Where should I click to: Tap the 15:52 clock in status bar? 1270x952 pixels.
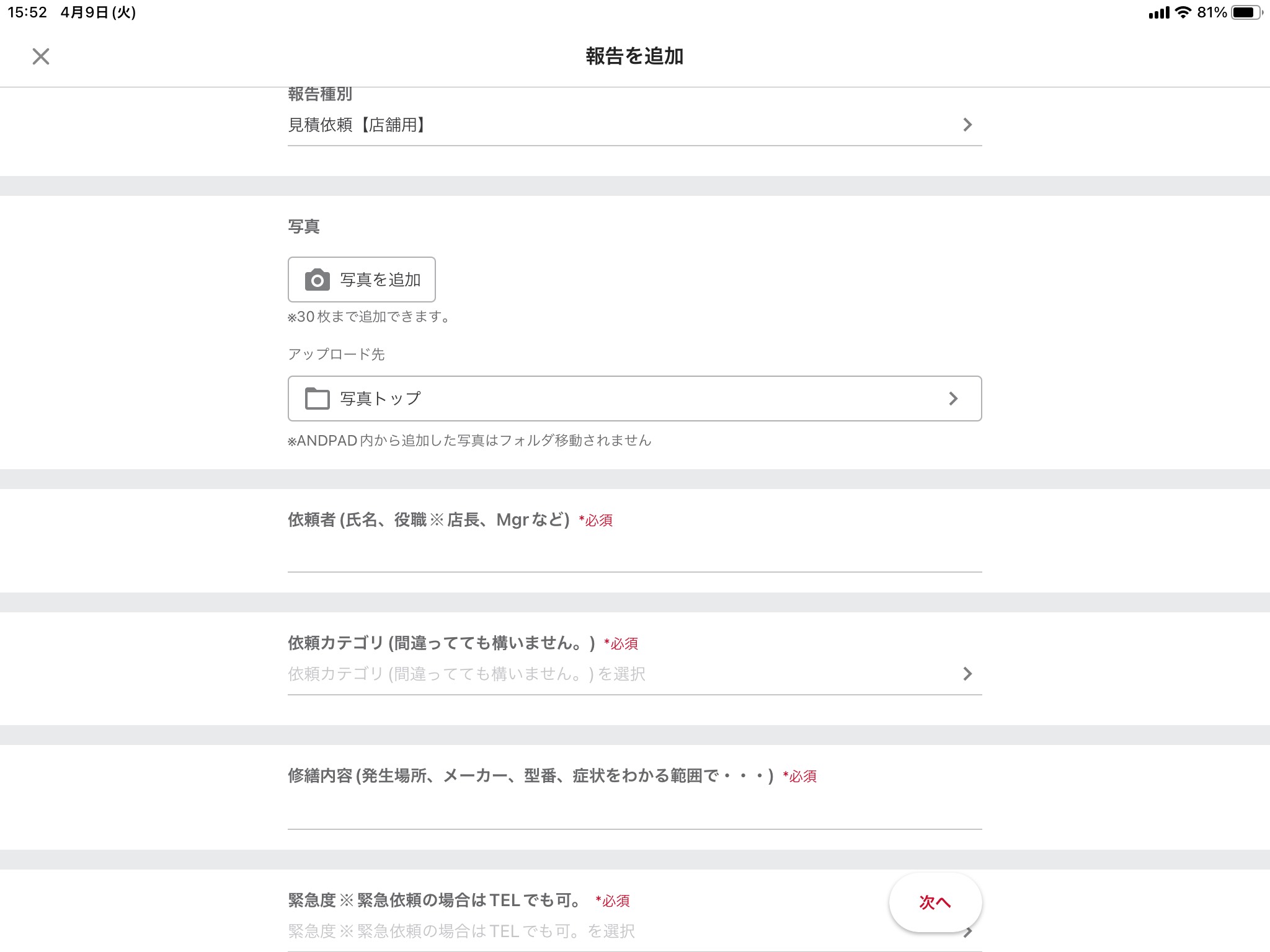[27, 12]
